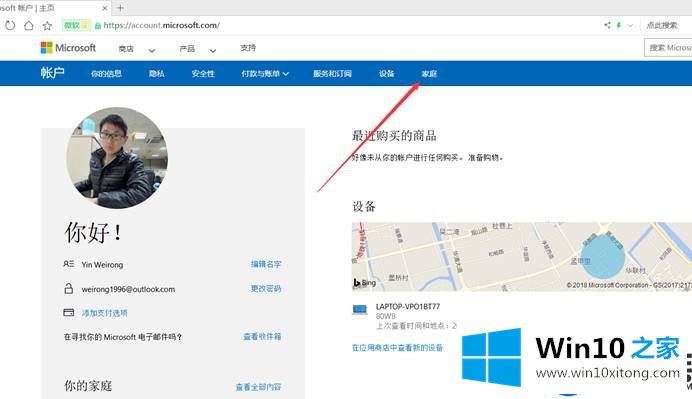Image resolution: width=692 pixels, height=399 pixels.
Task: Close the Microsoft account browser tab
Action: 105,8
